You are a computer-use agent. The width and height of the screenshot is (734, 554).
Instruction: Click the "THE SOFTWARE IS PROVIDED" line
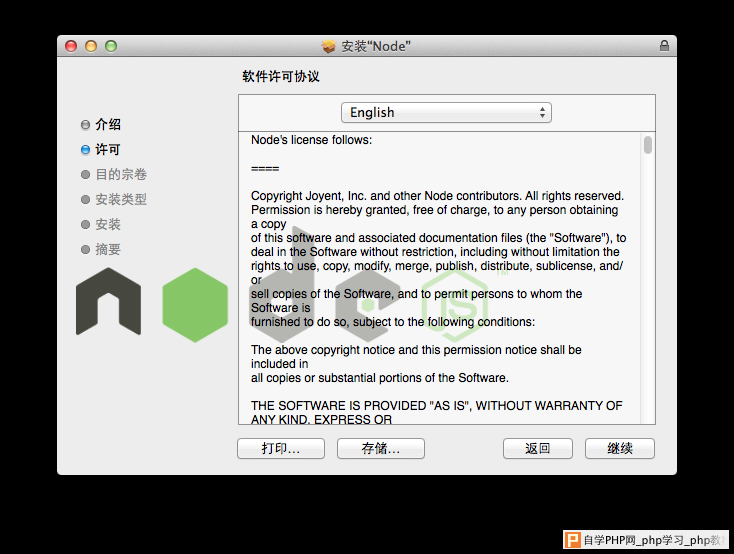(x=436, y=406)
